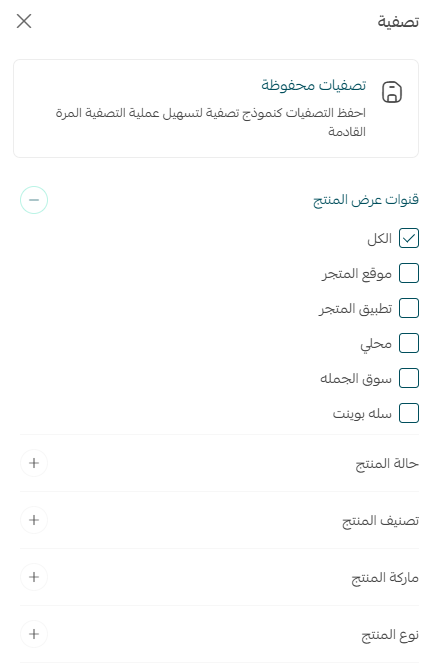Expand نوع المنتج with plus icon
Viewport: 437px width, 672px height.
tap(34, 634)
